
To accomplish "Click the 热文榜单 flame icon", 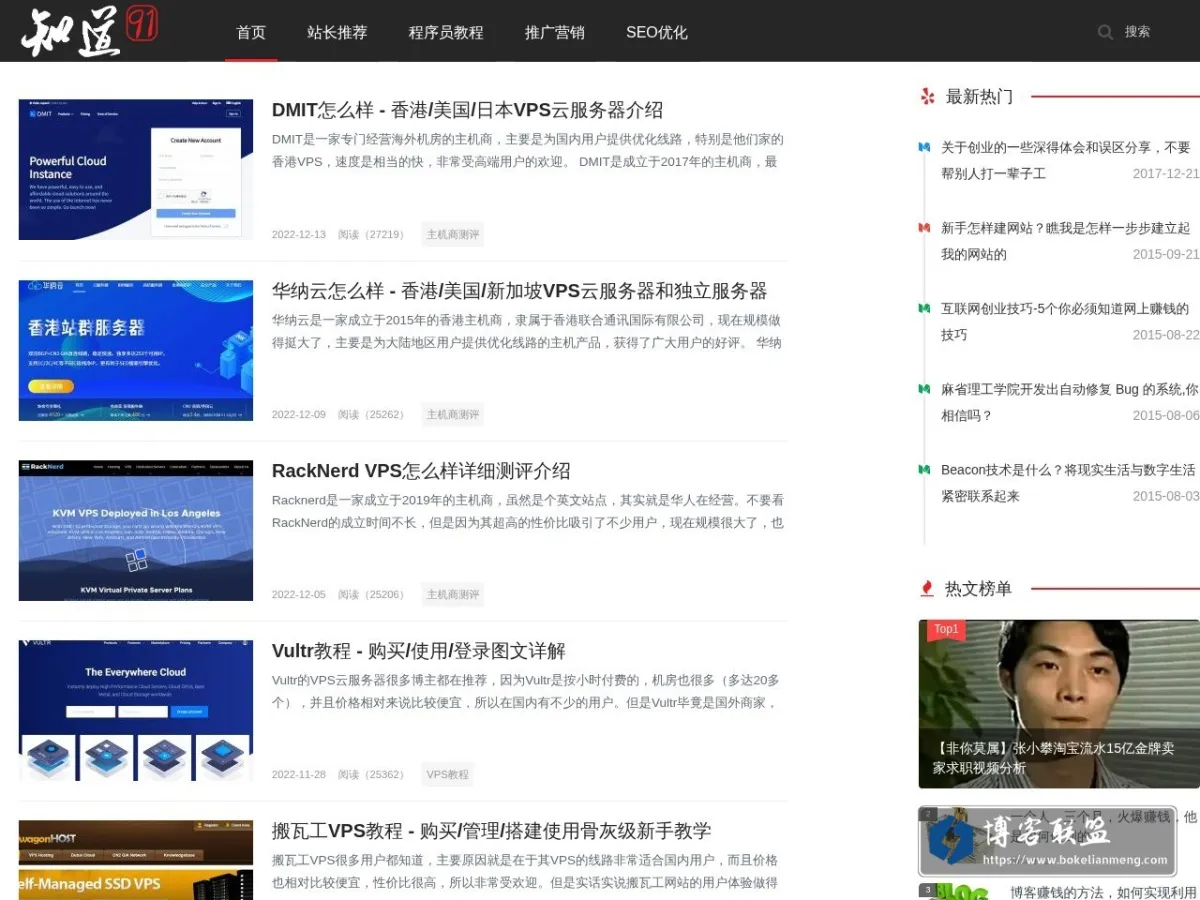I will click(927, 588).
